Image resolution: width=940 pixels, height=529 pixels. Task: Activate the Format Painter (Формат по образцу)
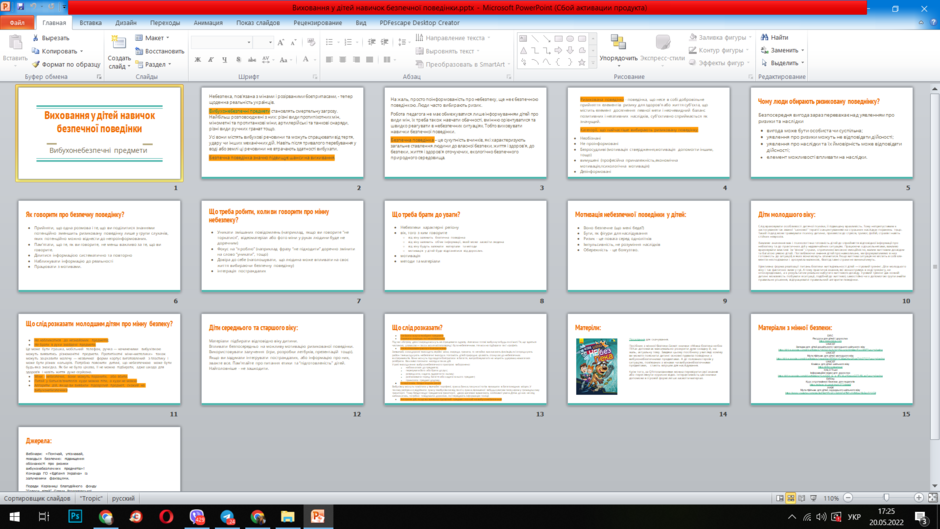coord(66,64)
